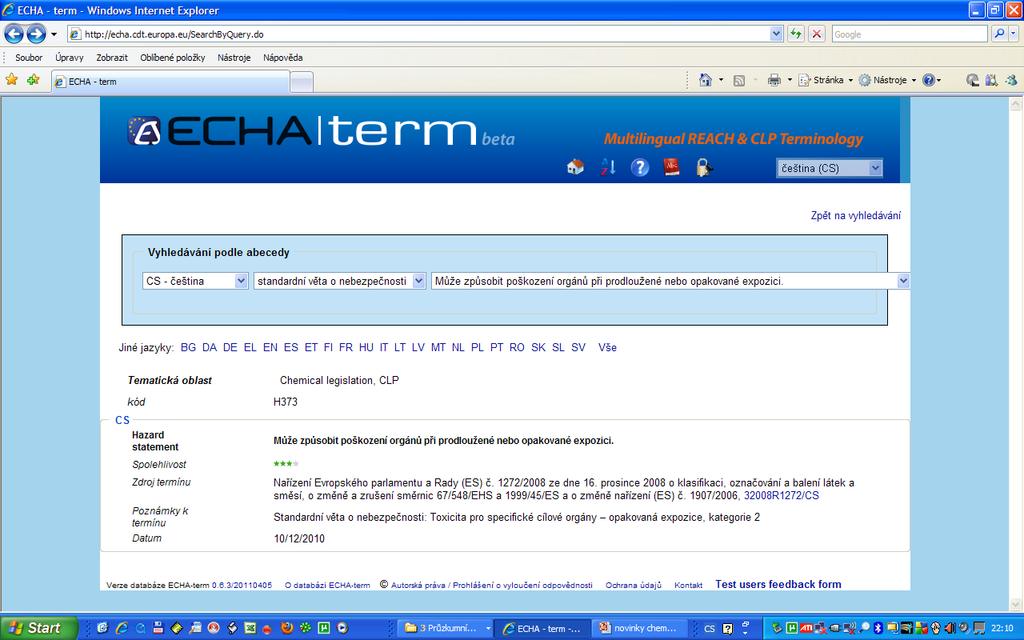1024x640 pixels.
Task: Click the O databázi ECHA-term footer link
Action: [327, 585]
